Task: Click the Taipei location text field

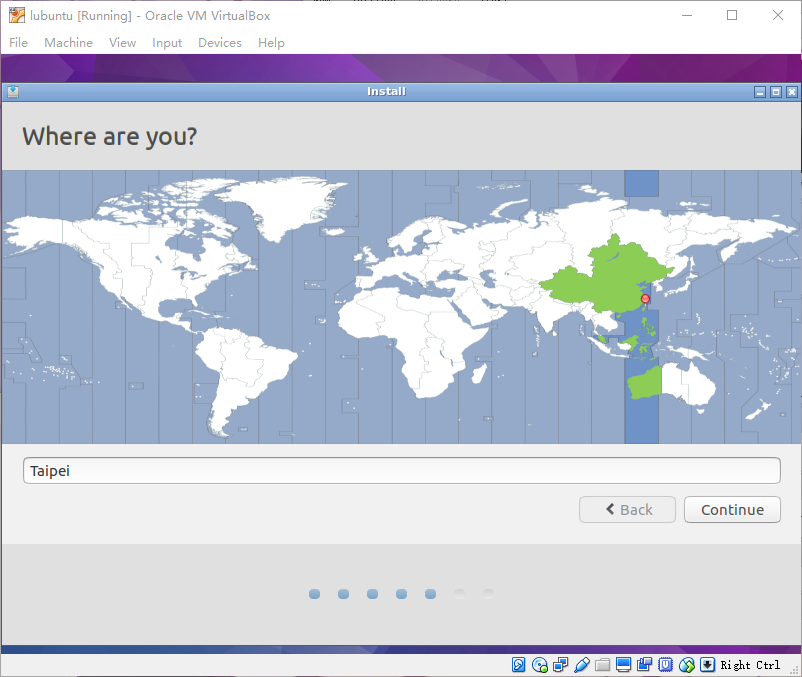Action: tap(401, 471)
